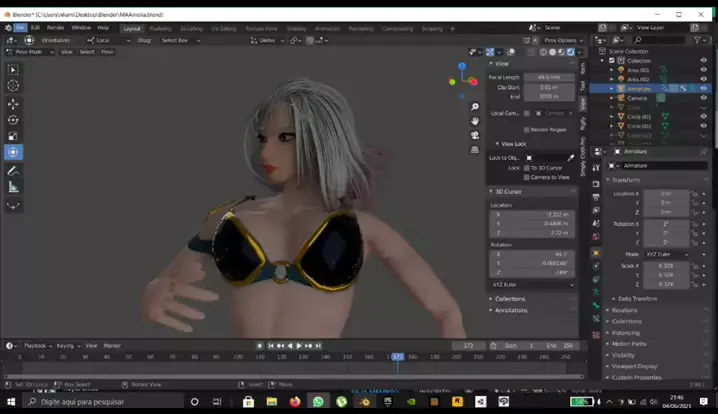Open the File menu

click(20, 28)
